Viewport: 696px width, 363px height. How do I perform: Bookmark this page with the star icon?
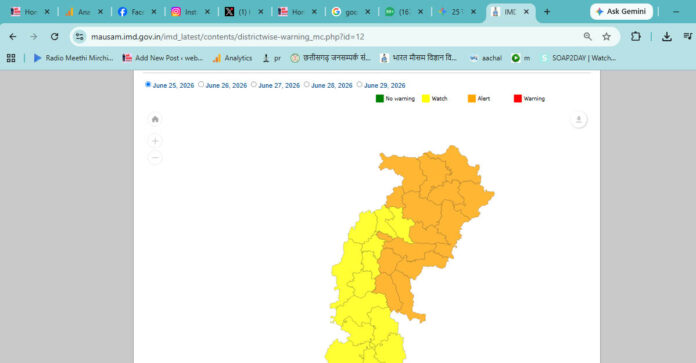coord(606,37)
